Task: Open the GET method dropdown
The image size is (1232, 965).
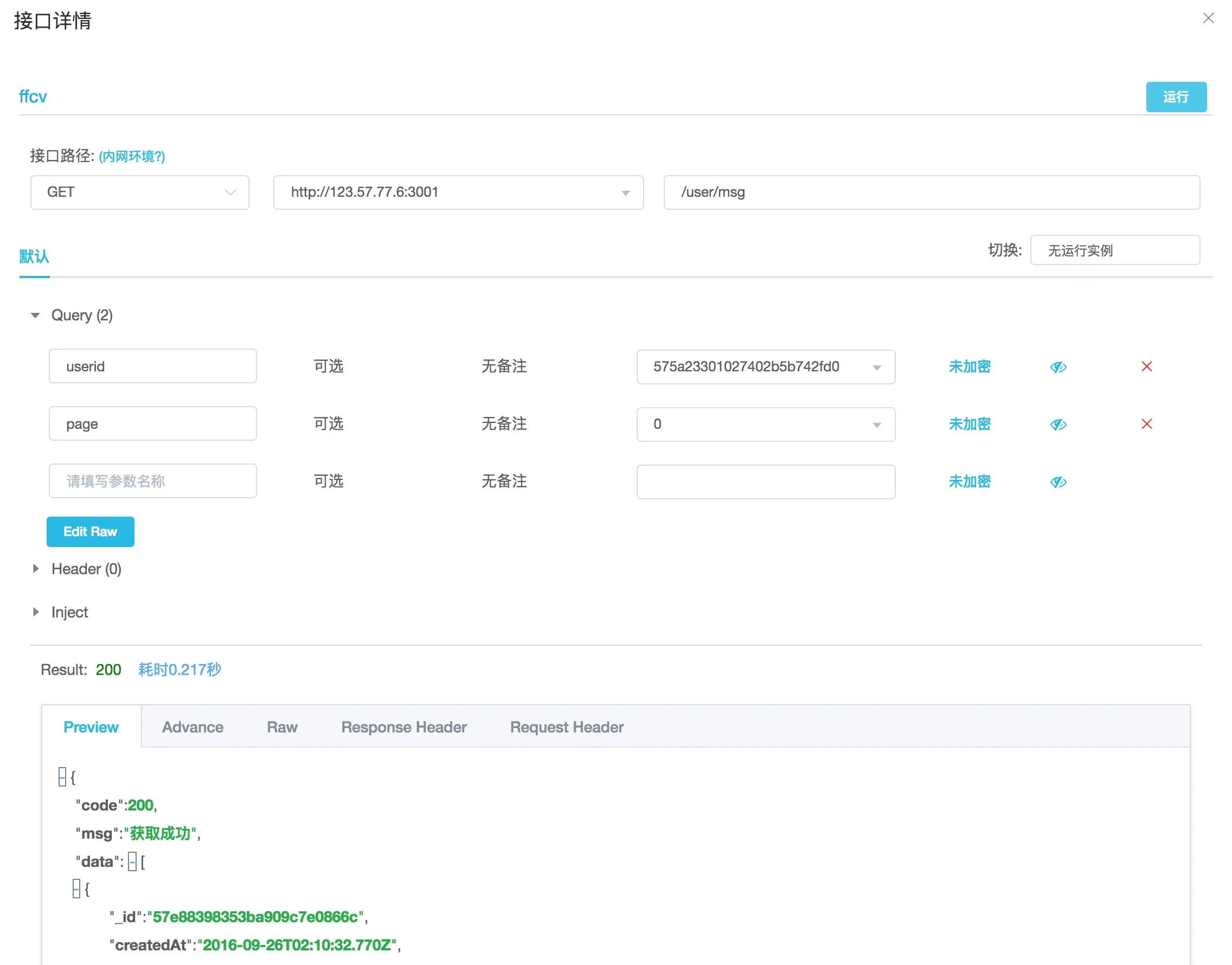Action: tap(139, 192)
